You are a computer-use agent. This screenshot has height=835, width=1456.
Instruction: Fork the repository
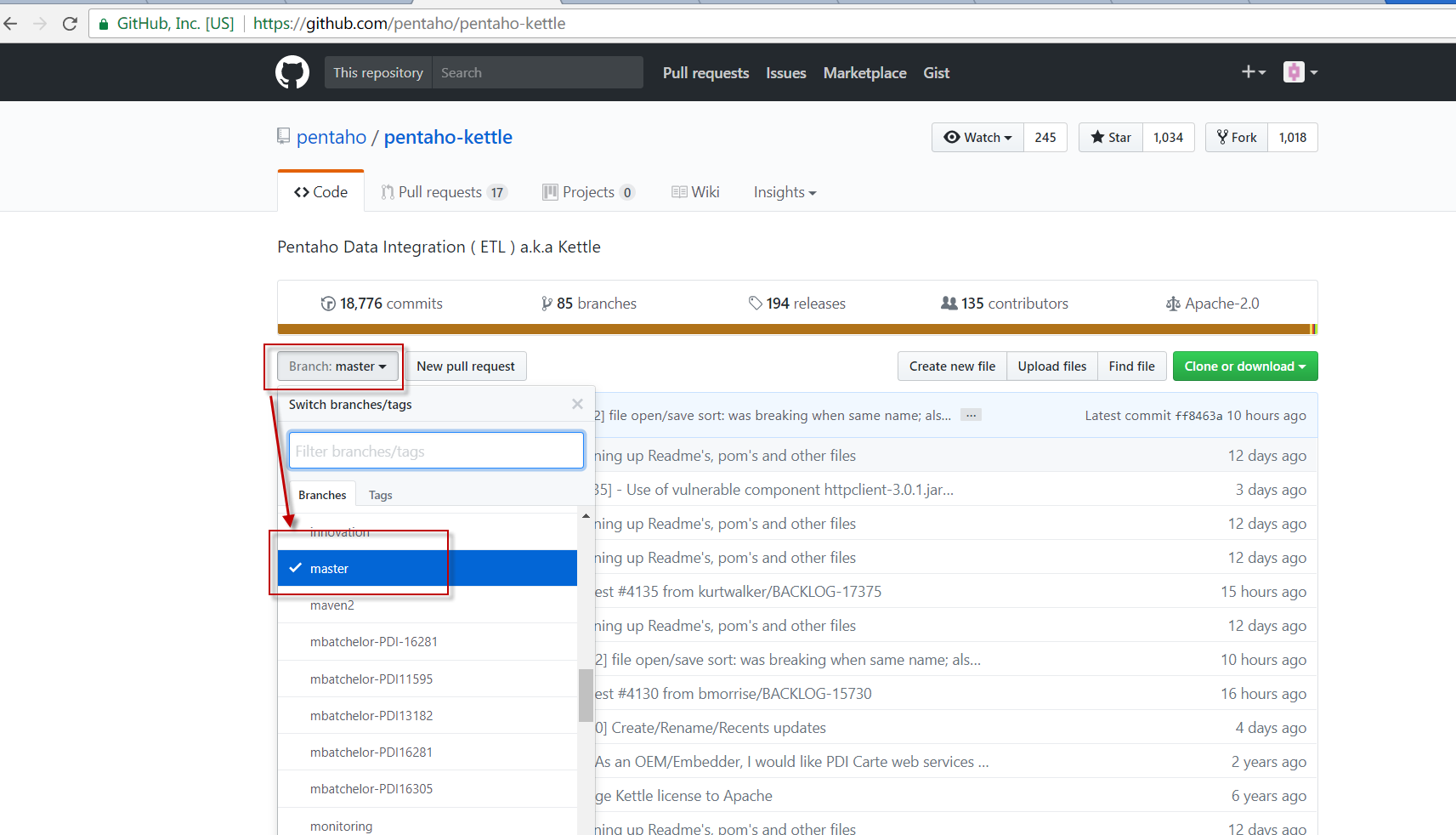[1237, 138]
